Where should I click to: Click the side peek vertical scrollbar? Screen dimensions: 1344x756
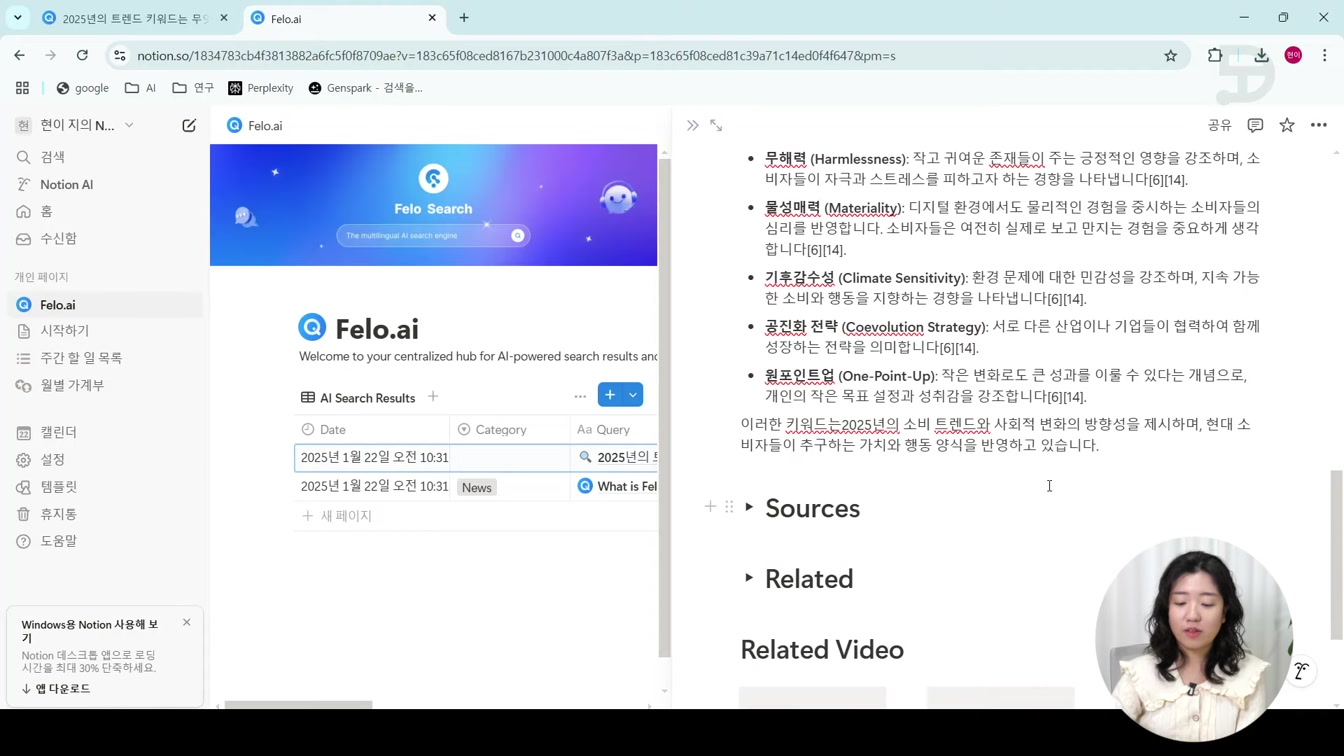pos(1336,555)
